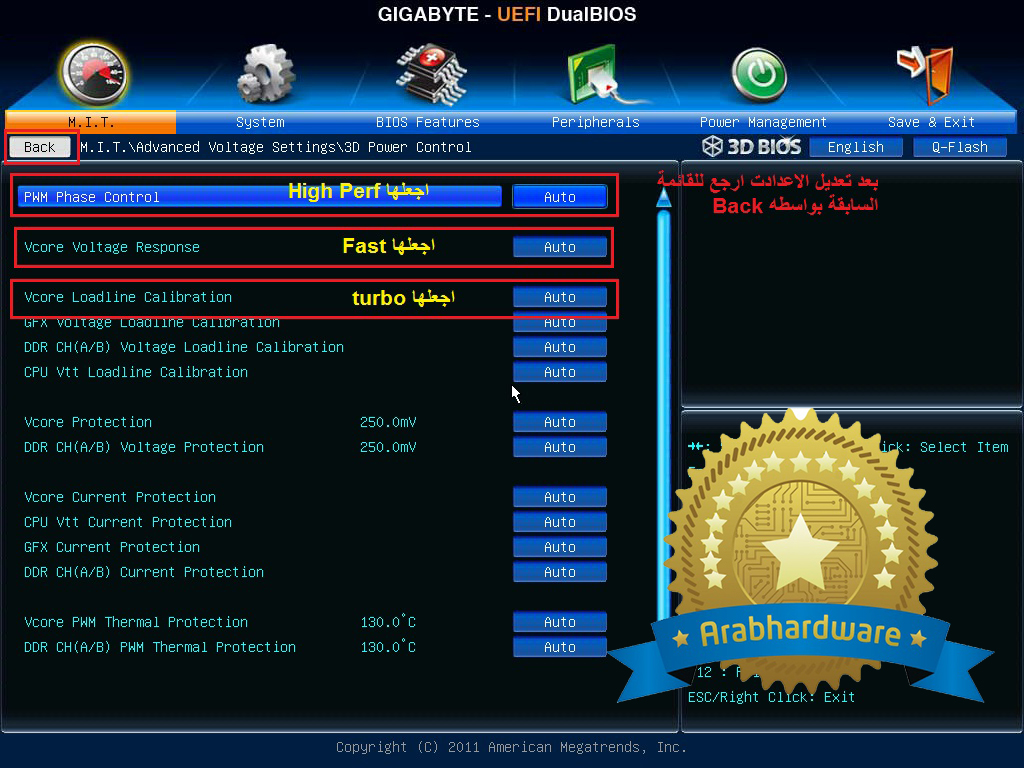Click the BIOS Features chip icon
1024x768 pixels.
[x=431, y=74]
